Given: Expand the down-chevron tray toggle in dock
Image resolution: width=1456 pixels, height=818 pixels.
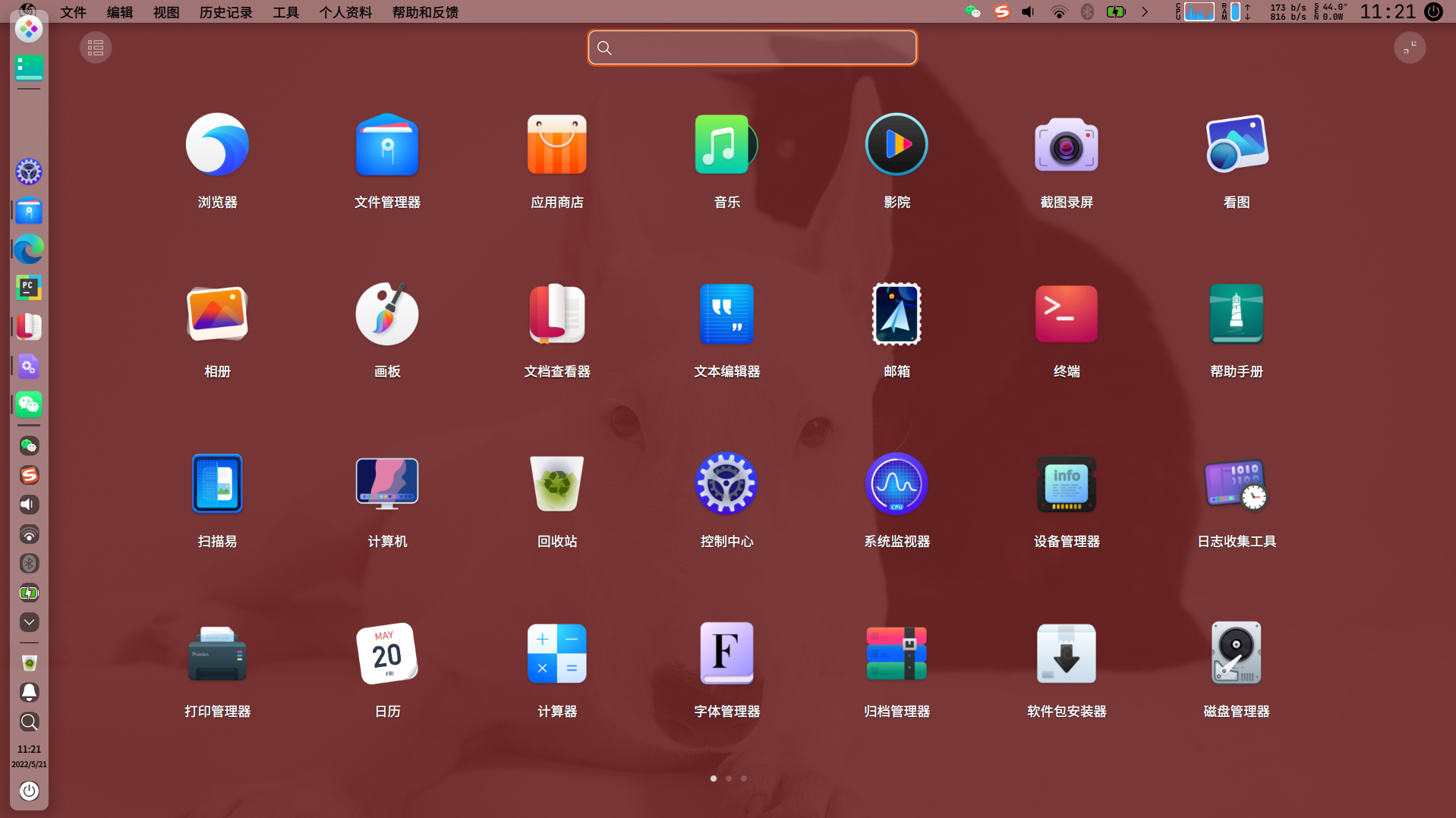Looking at the screenshot, I should click(29, 622).
